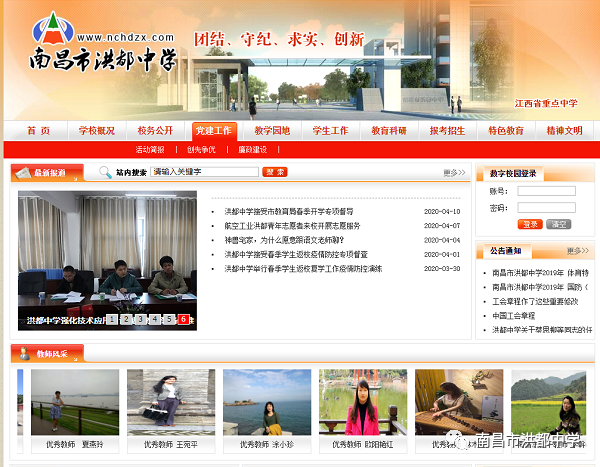Show slide 5 in news slideshow
600x467 pixels.
point(169,319)
